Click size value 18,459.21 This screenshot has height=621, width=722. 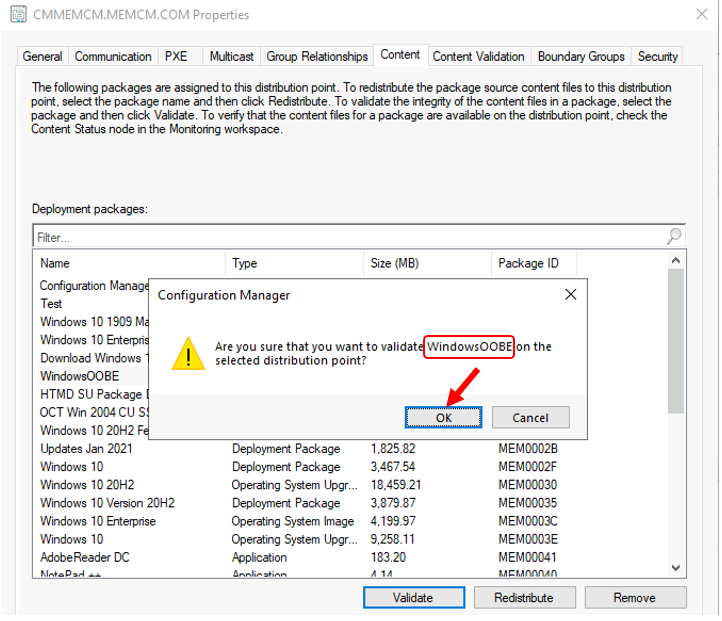point(396,485)
